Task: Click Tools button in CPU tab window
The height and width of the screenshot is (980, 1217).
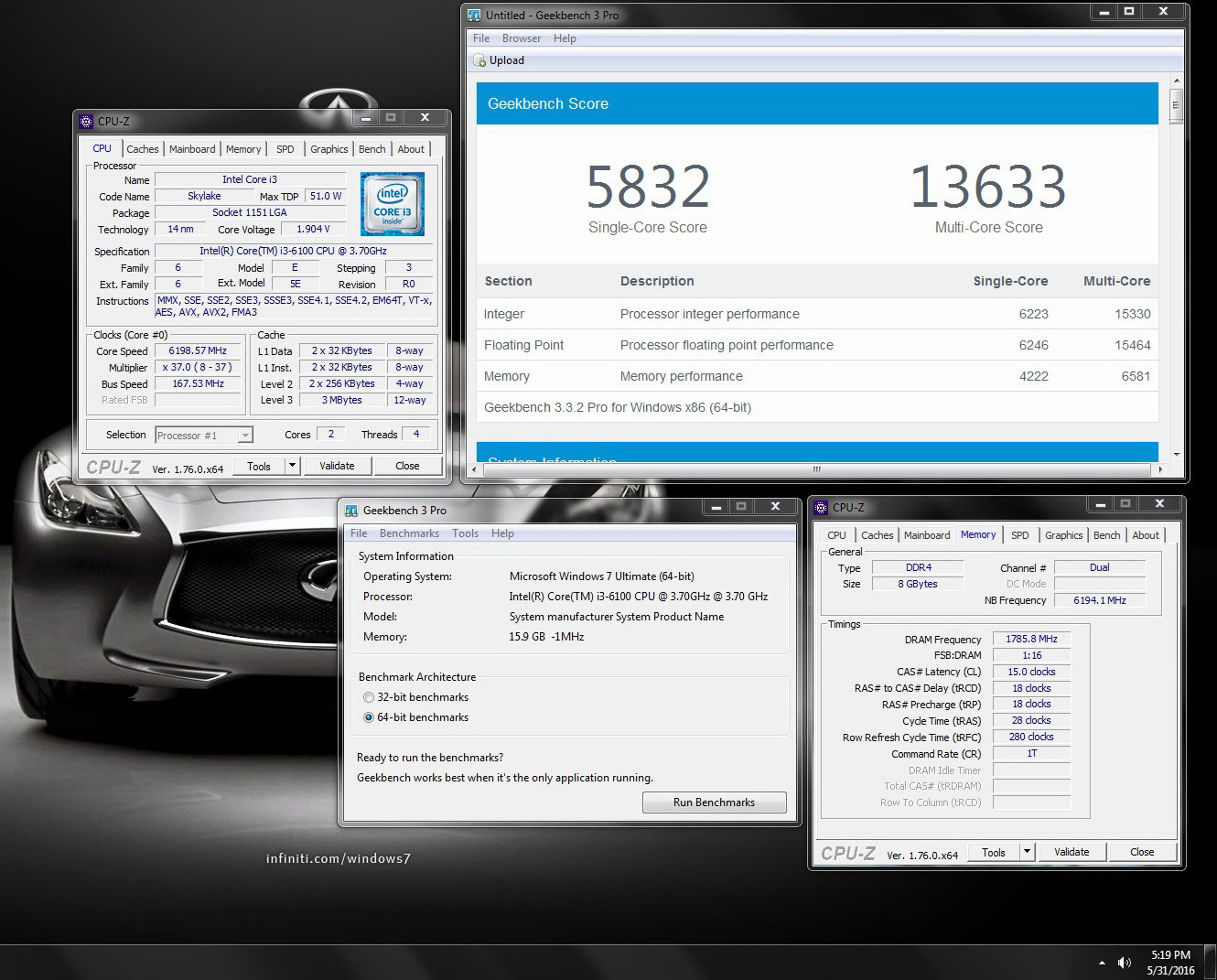Action: point(259,466)
